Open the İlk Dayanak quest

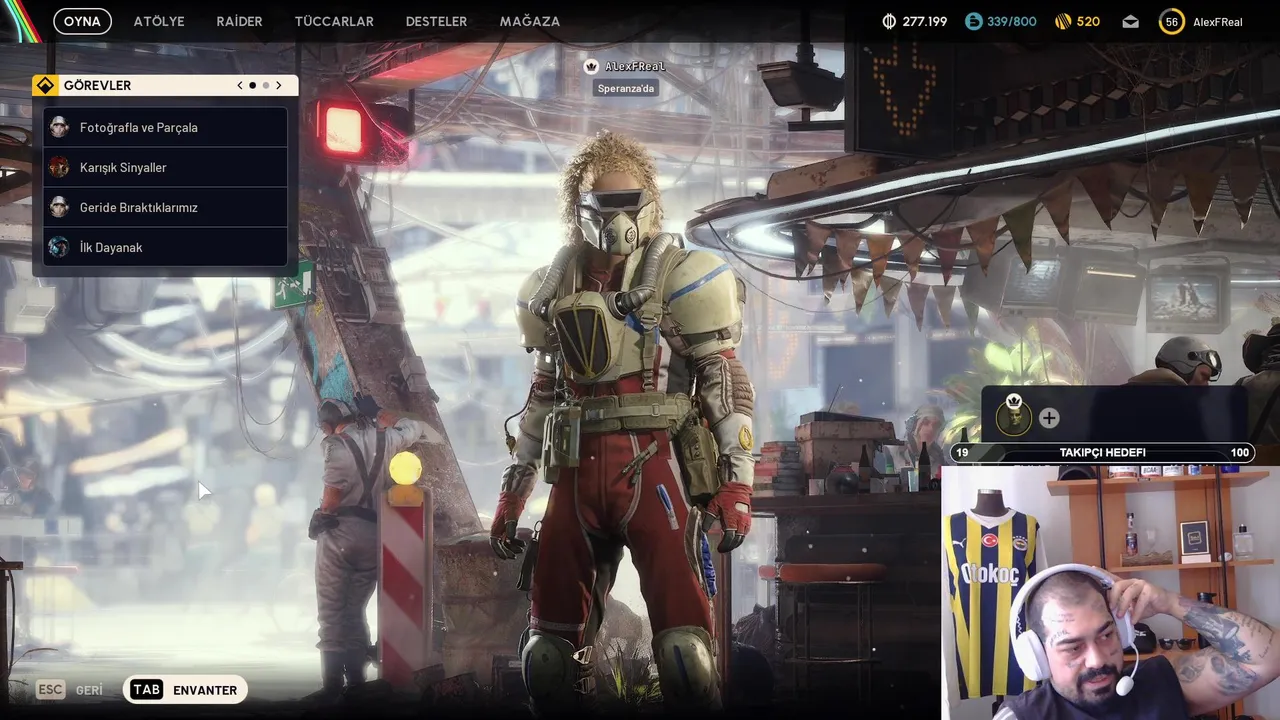click(x=165, y=247)
